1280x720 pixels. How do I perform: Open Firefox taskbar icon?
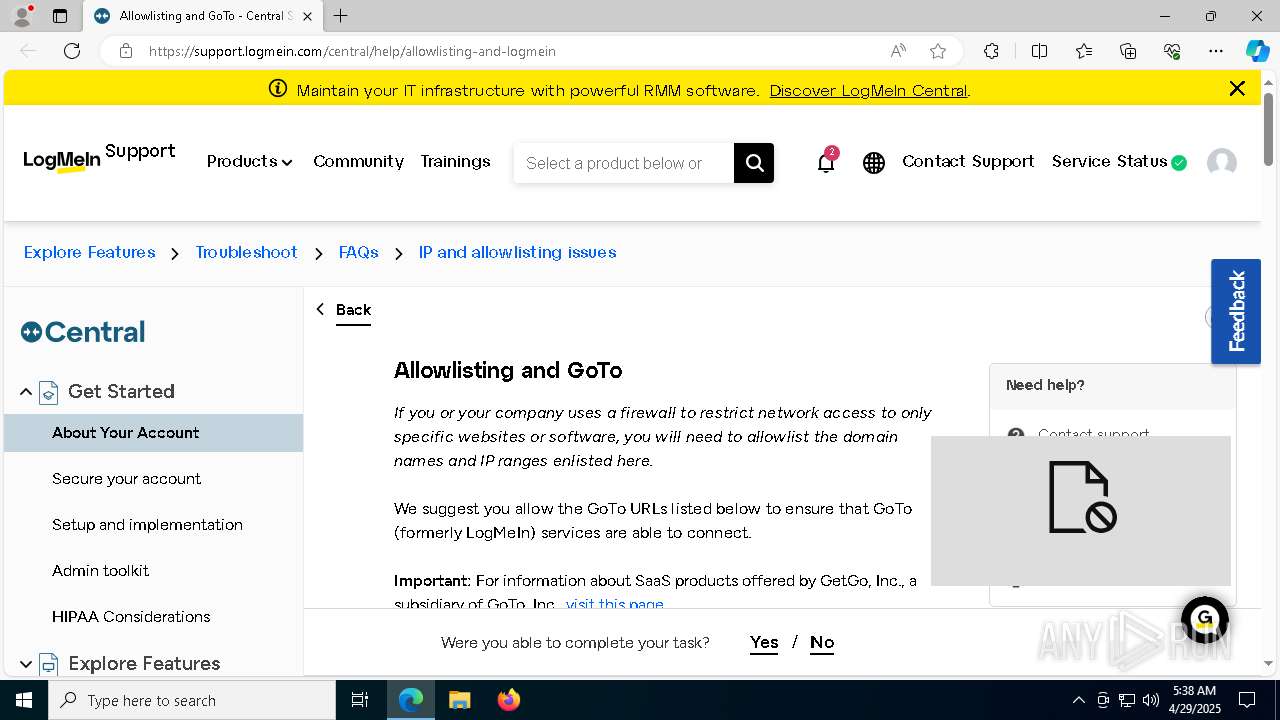(509, 700)
